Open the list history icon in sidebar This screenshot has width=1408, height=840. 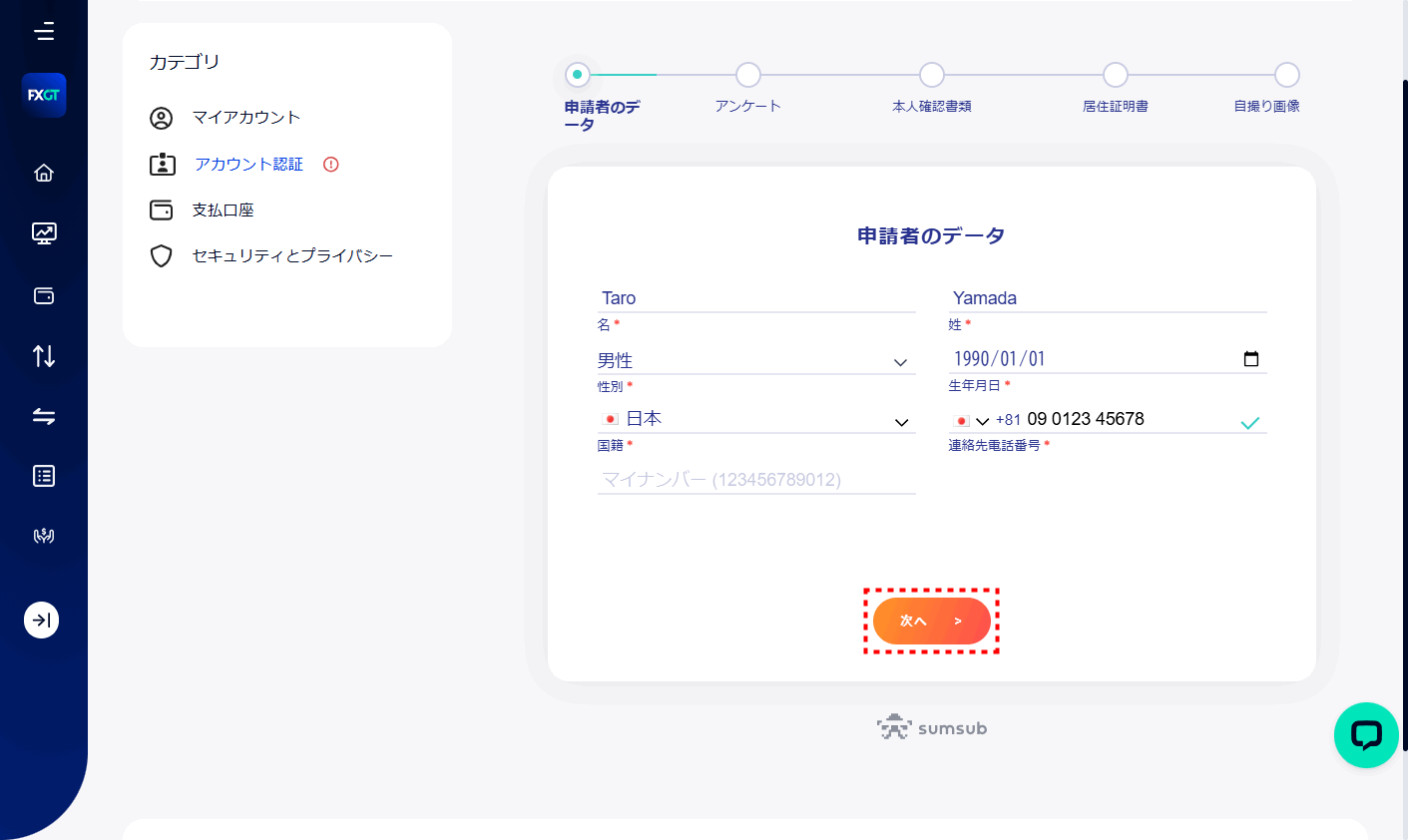(x=44, y=476)
